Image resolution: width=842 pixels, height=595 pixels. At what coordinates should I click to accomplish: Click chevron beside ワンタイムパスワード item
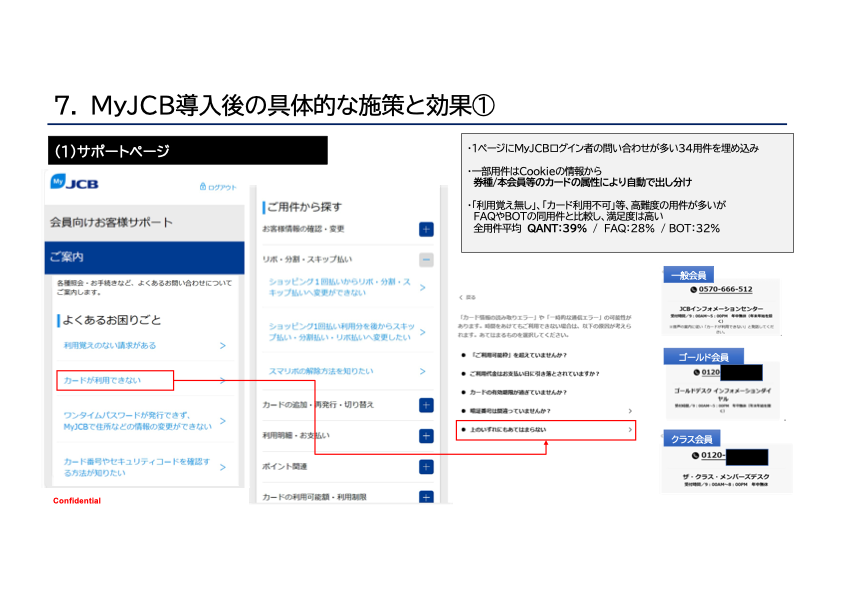tap(223, 420)
